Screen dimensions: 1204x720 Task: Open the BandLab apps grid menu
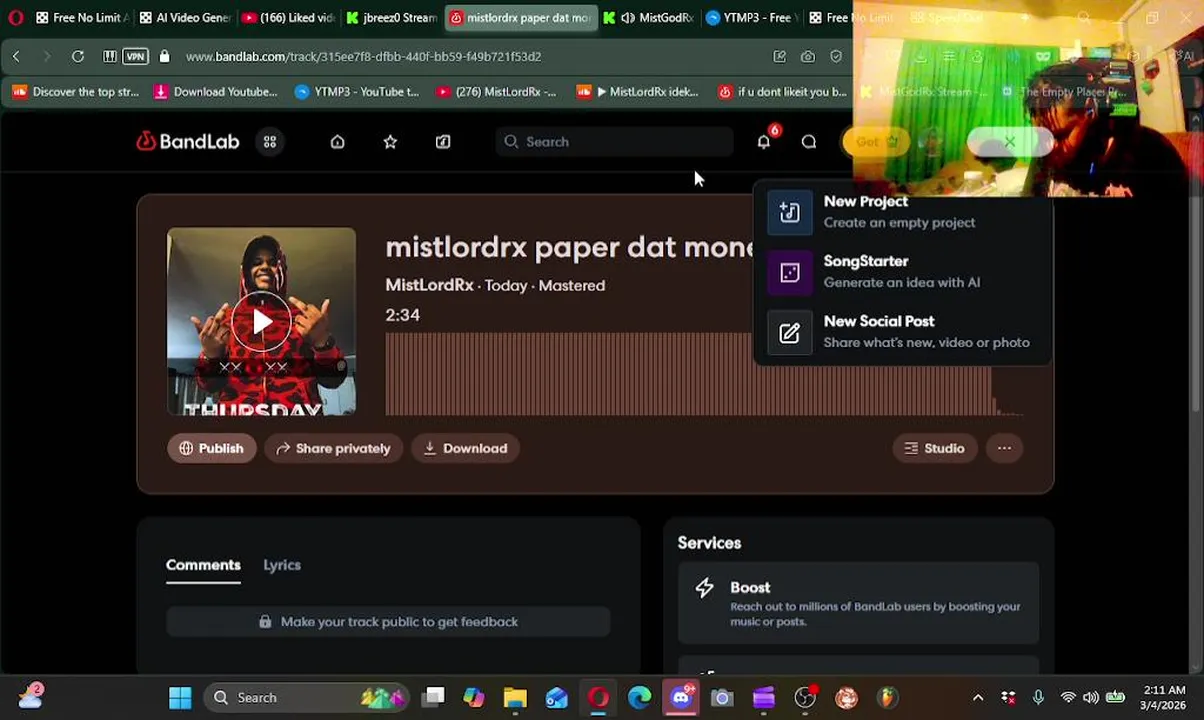(x=270, y=142)
